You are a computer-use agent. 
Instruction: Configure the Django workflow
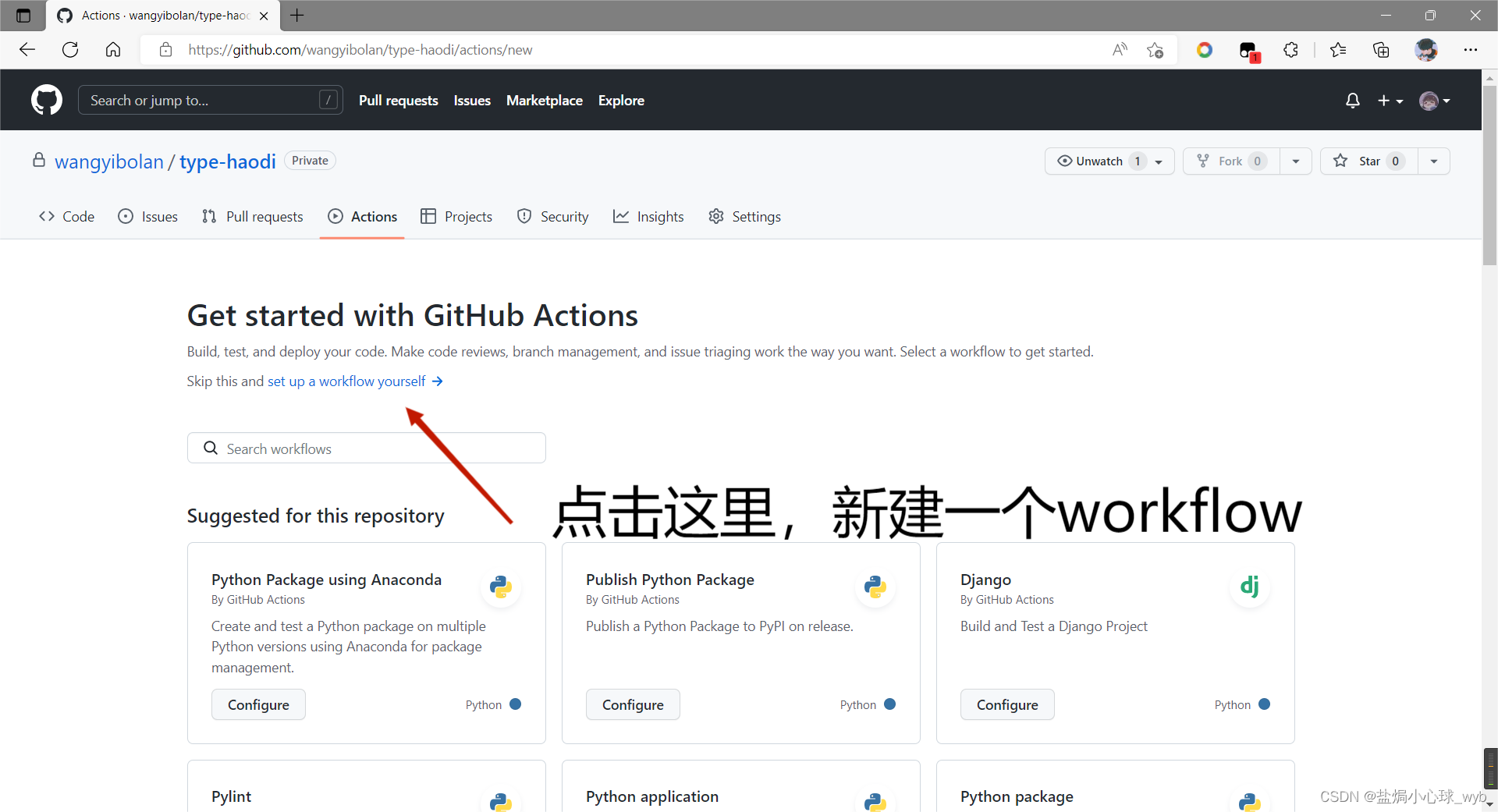tap(1007, 704)
